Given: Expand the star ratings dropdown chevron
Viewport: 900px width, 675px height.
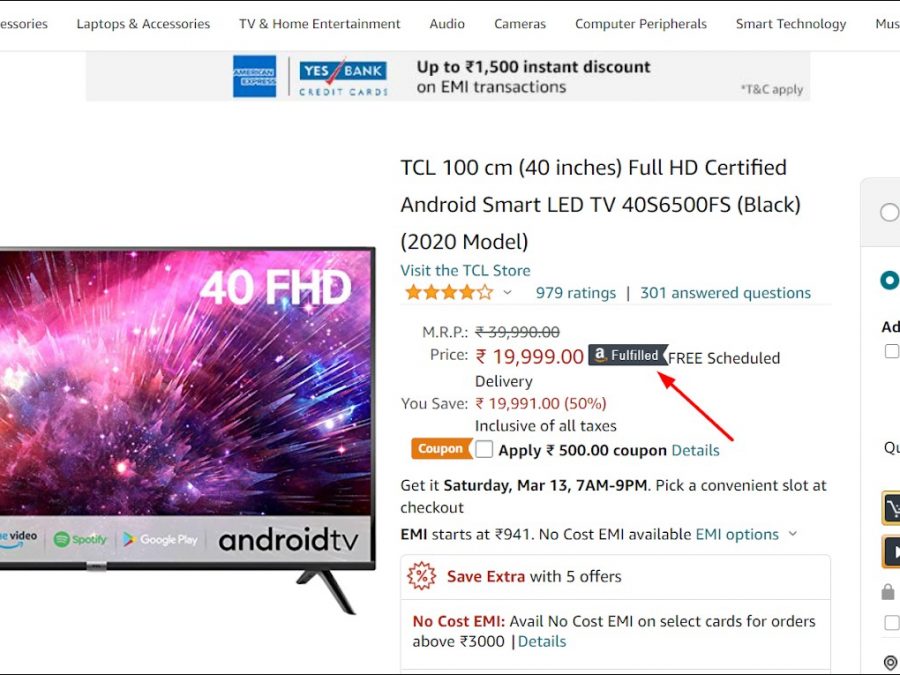Looking at the screenshot, I should tap(507, 293).
